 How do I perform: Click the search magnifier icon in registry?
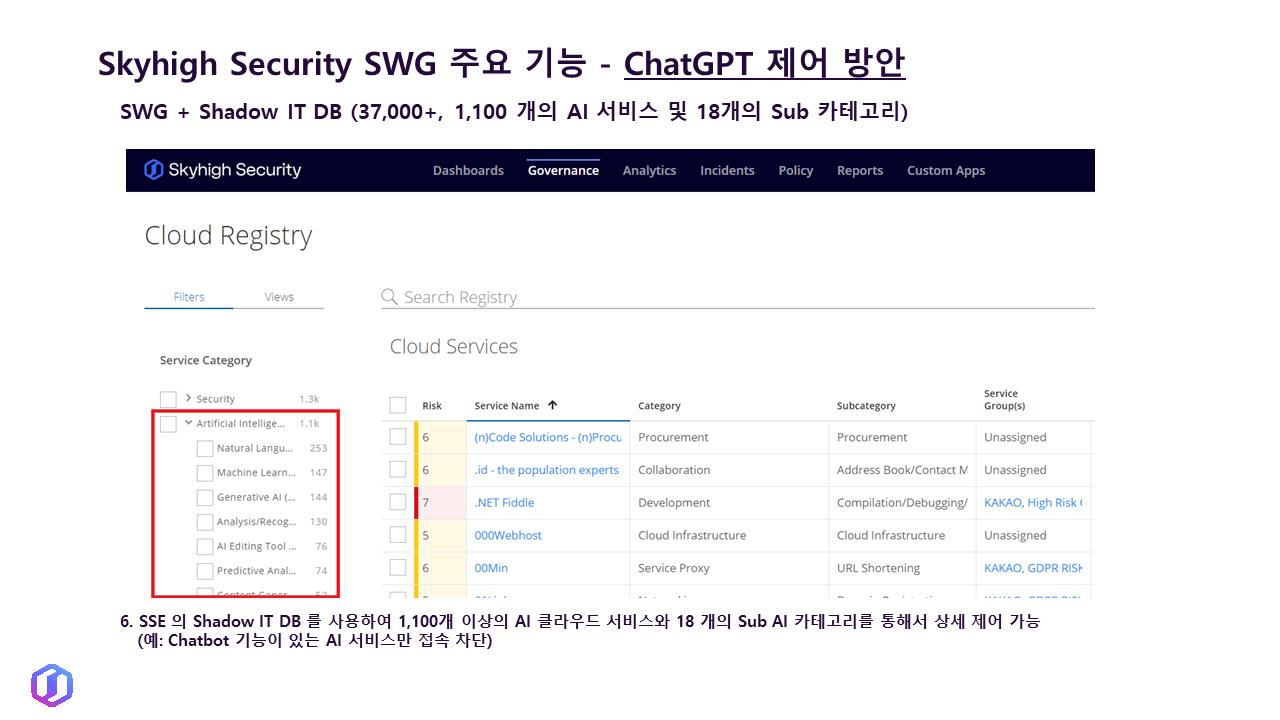pyautogui.click(x=390, y=297)
